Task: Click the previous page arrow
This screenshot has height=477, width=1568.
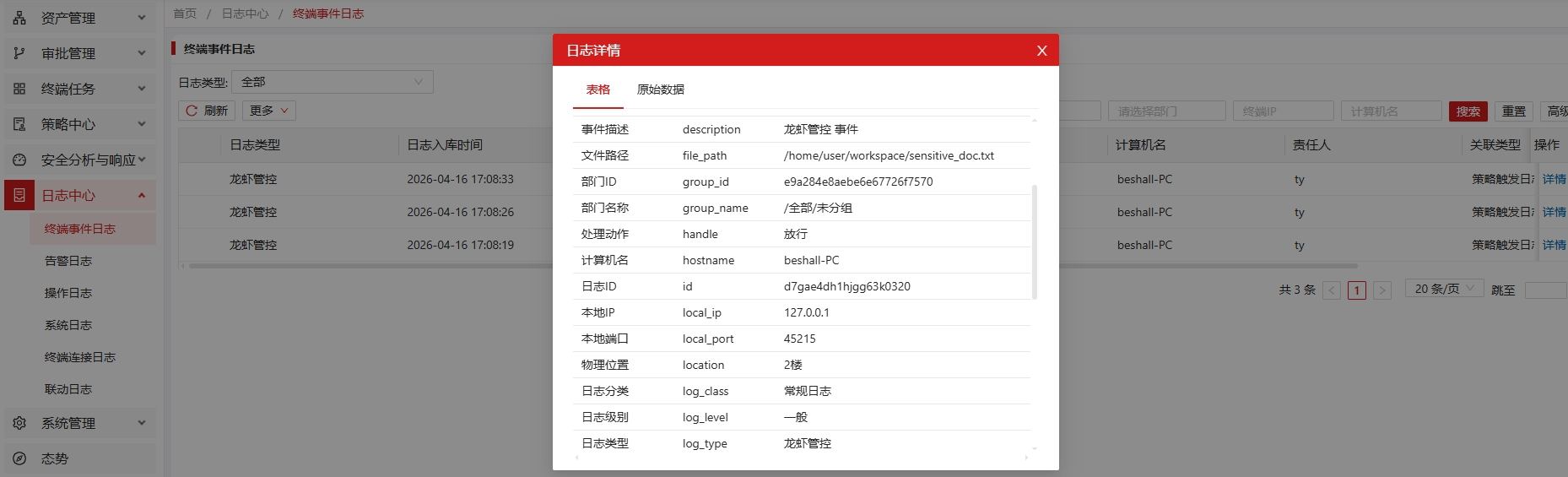Action: [x=1332, y=290]
